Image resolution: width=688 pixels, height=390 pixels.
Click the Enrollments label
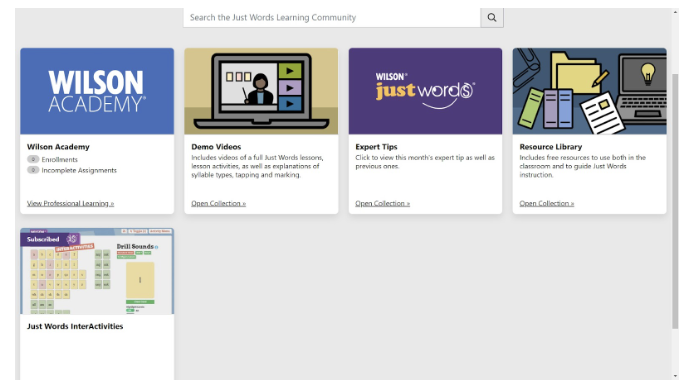[x=60, y=160]
